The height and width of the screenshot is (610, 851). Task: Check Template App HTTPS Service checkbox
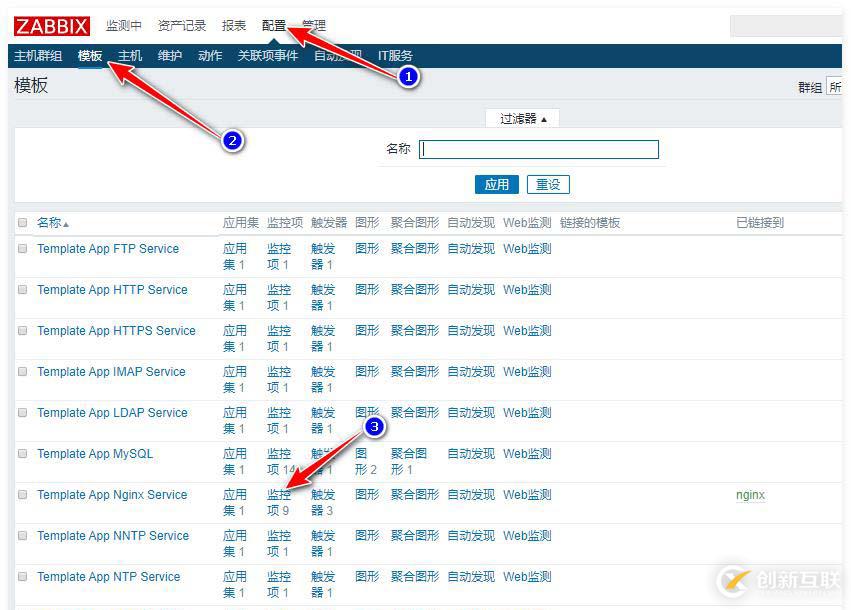(x=22, y=331)
